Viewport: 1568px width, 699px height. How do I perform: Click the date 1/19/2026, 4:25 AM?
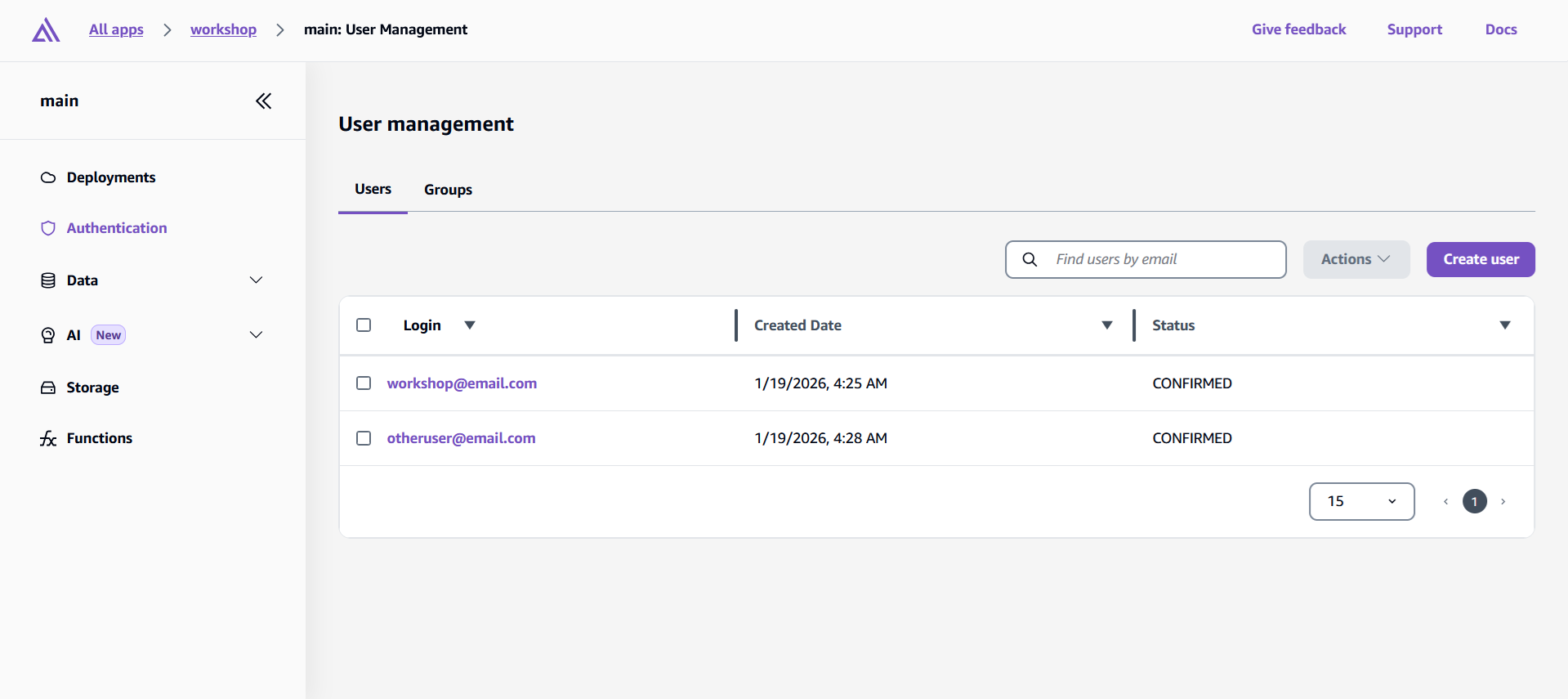(820, 383)
